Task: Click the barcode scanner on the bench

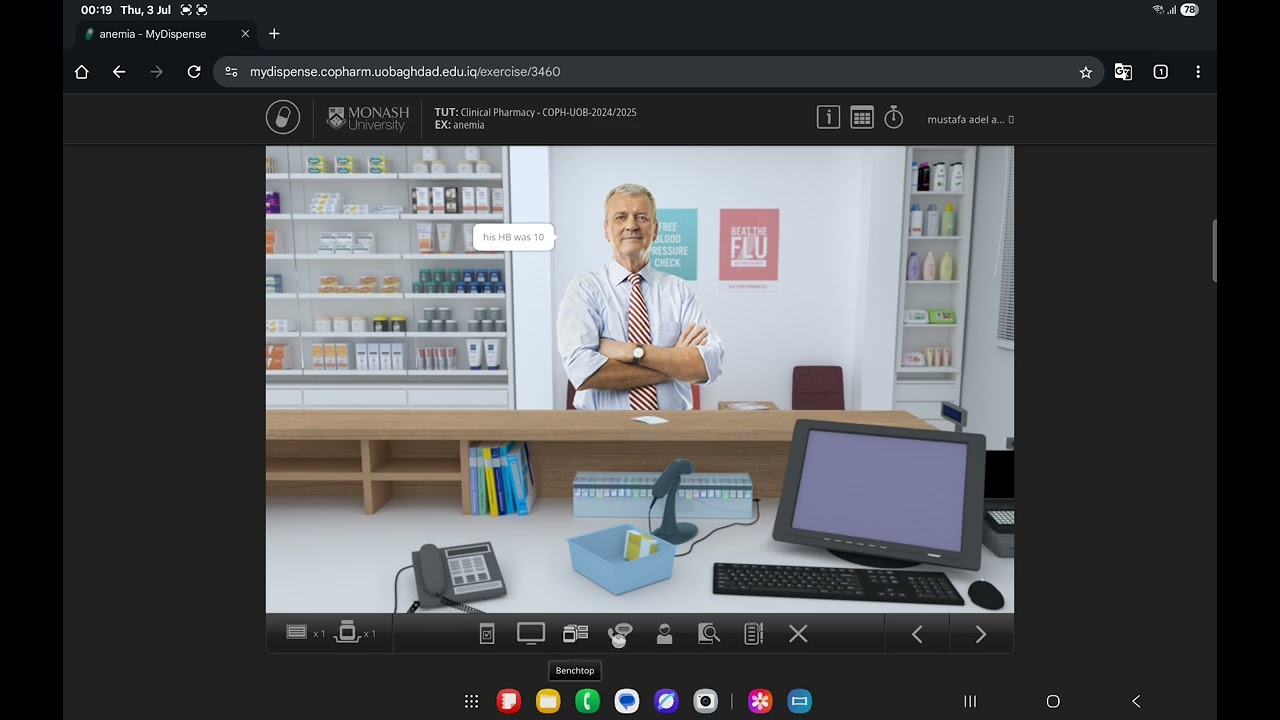Action: point(673,501)
